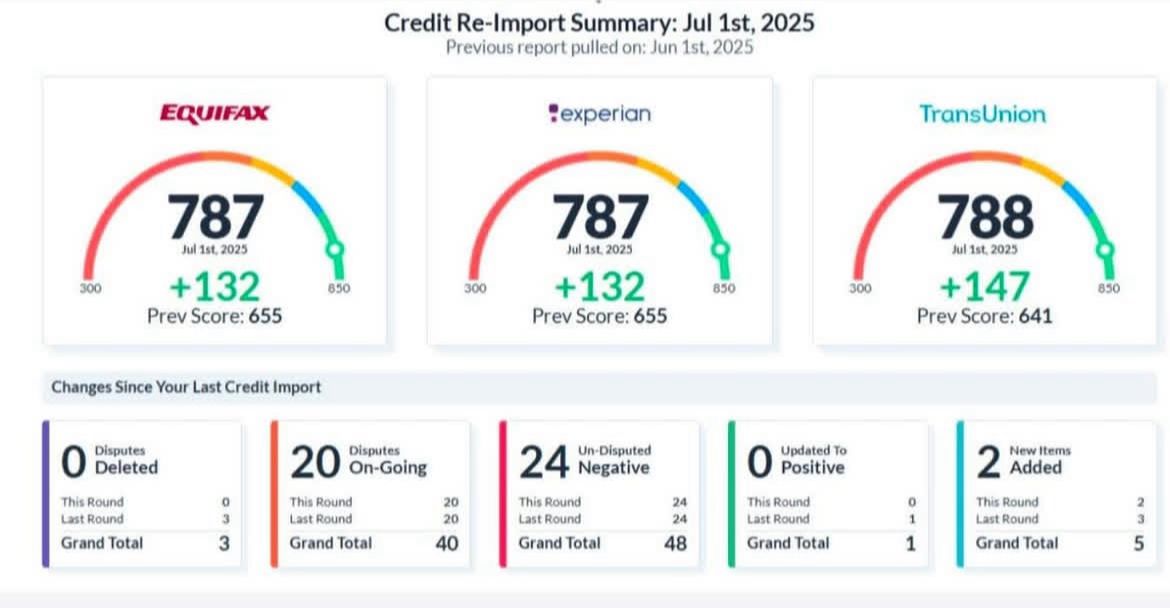Click the +147 TransUnion score change

(984, 287)
